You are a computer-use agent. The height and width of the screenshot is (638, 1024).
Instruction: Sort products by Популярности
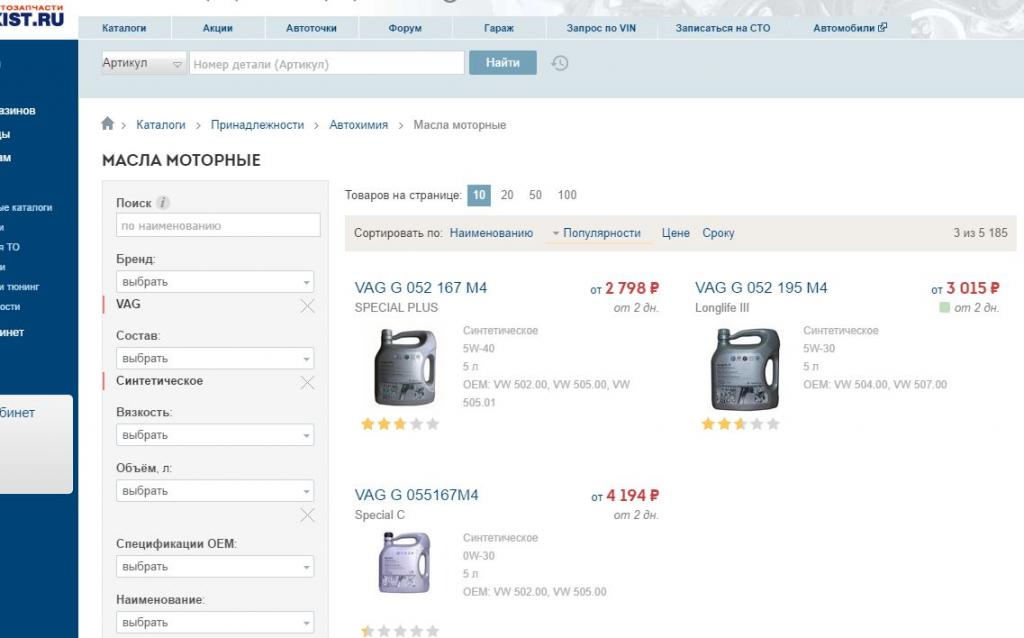click(x=601, y=233)
